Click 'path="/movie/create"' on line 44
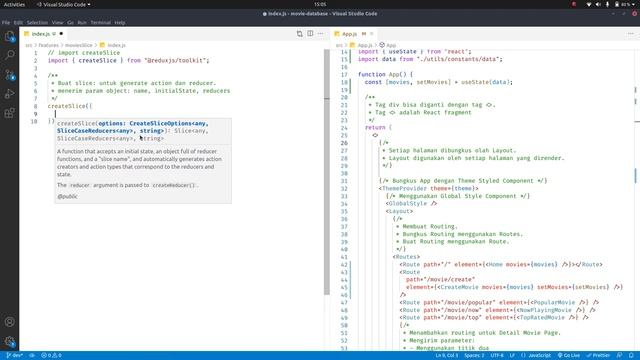 click(440, 280)
